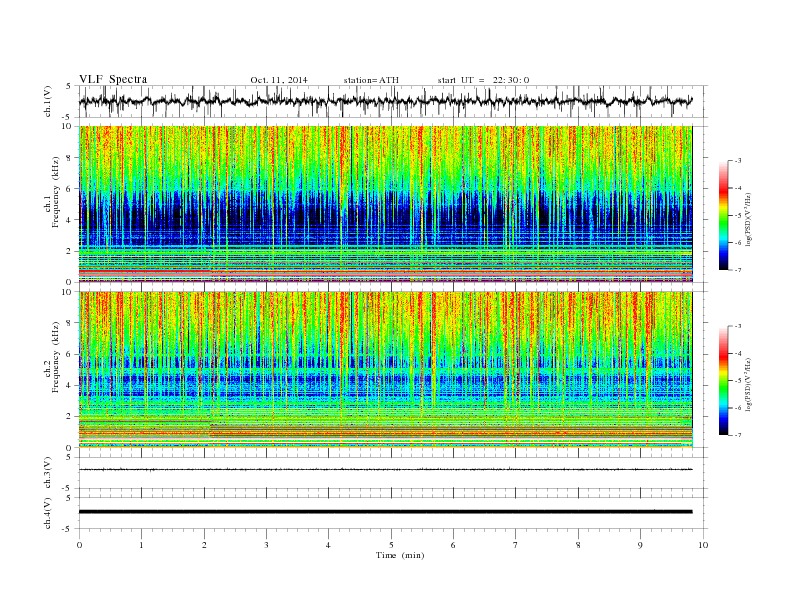Click the time axis tick label '2'
The image size is (792, 612).
click(204, 545)
